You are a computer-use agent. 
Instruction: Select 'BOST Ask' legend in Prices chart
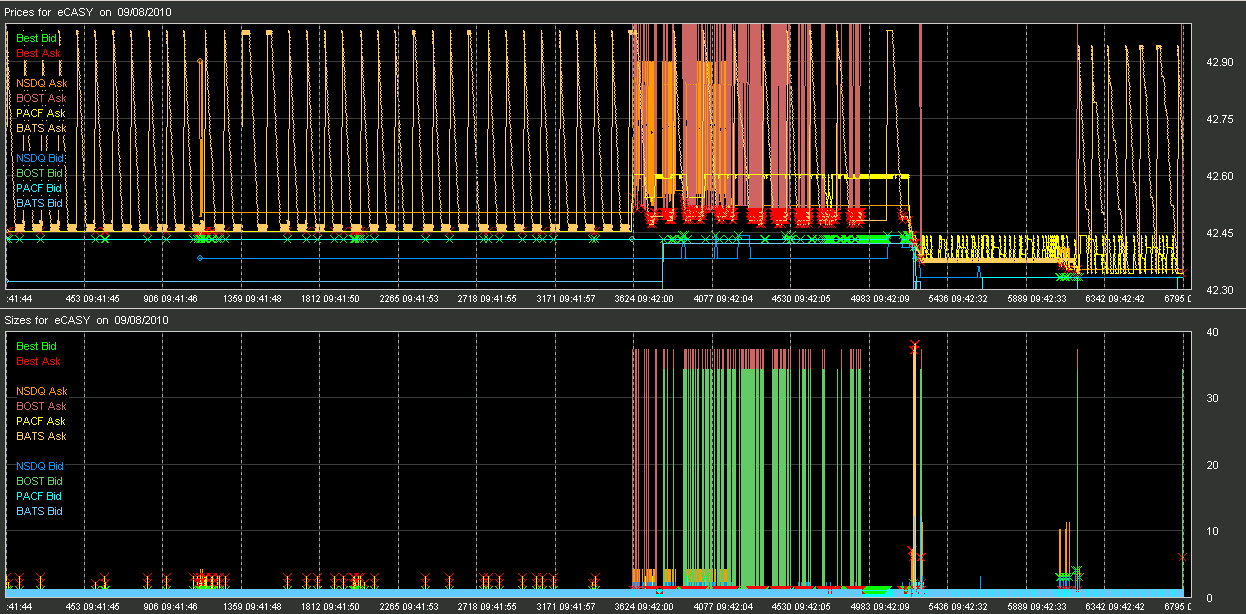click(41, 98)
